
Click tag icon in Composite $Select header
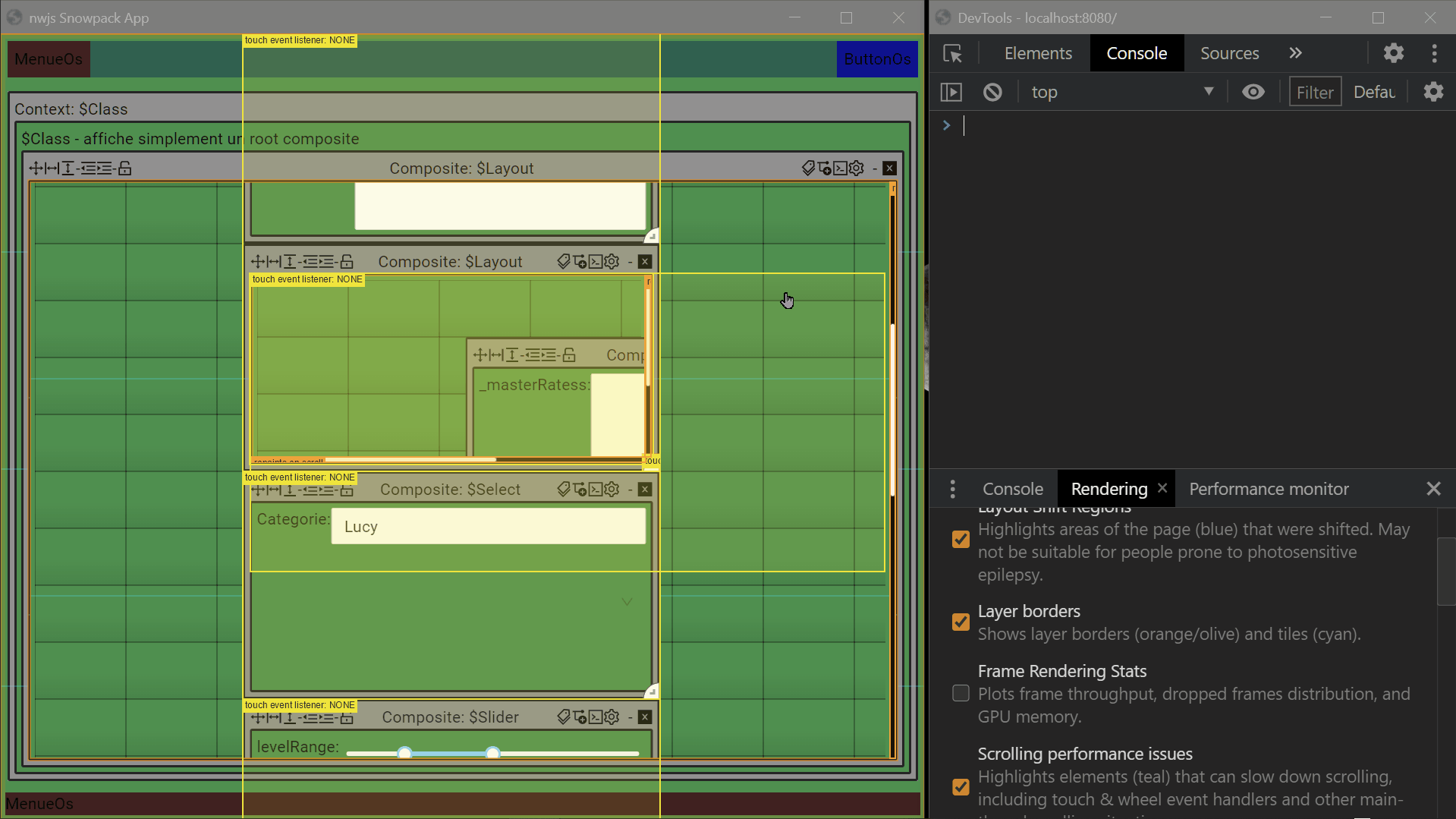click(x=564, y=490)
